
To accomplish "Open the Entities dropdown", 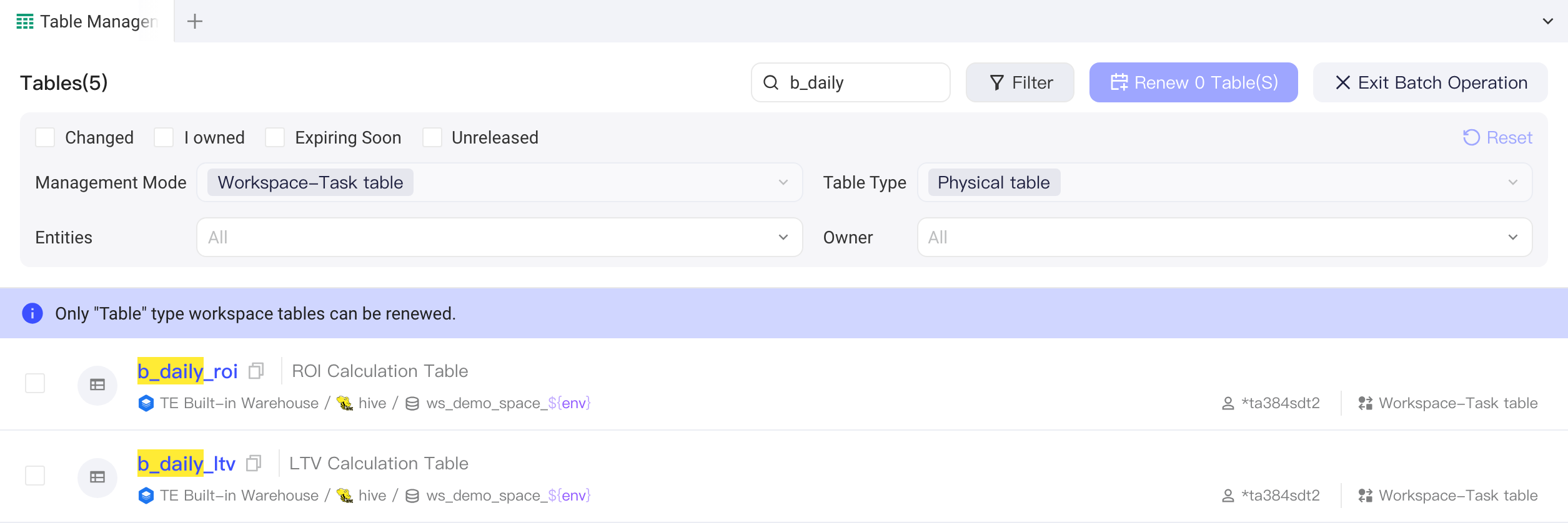I will click(x=500, y=237).
